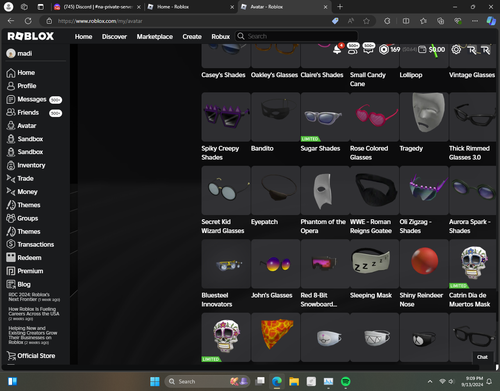
Task: Click the browser refresh button
Action: pyautogui.click(x=28, y=21)
